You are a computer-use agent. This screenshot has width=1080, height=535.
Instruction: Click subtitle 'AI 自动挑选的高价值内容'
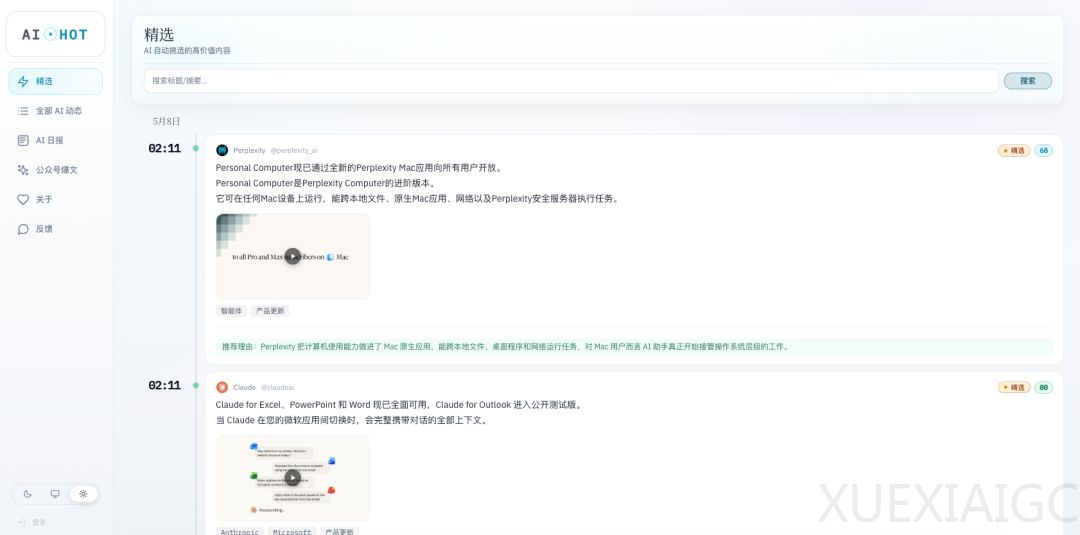click(187, 51)
